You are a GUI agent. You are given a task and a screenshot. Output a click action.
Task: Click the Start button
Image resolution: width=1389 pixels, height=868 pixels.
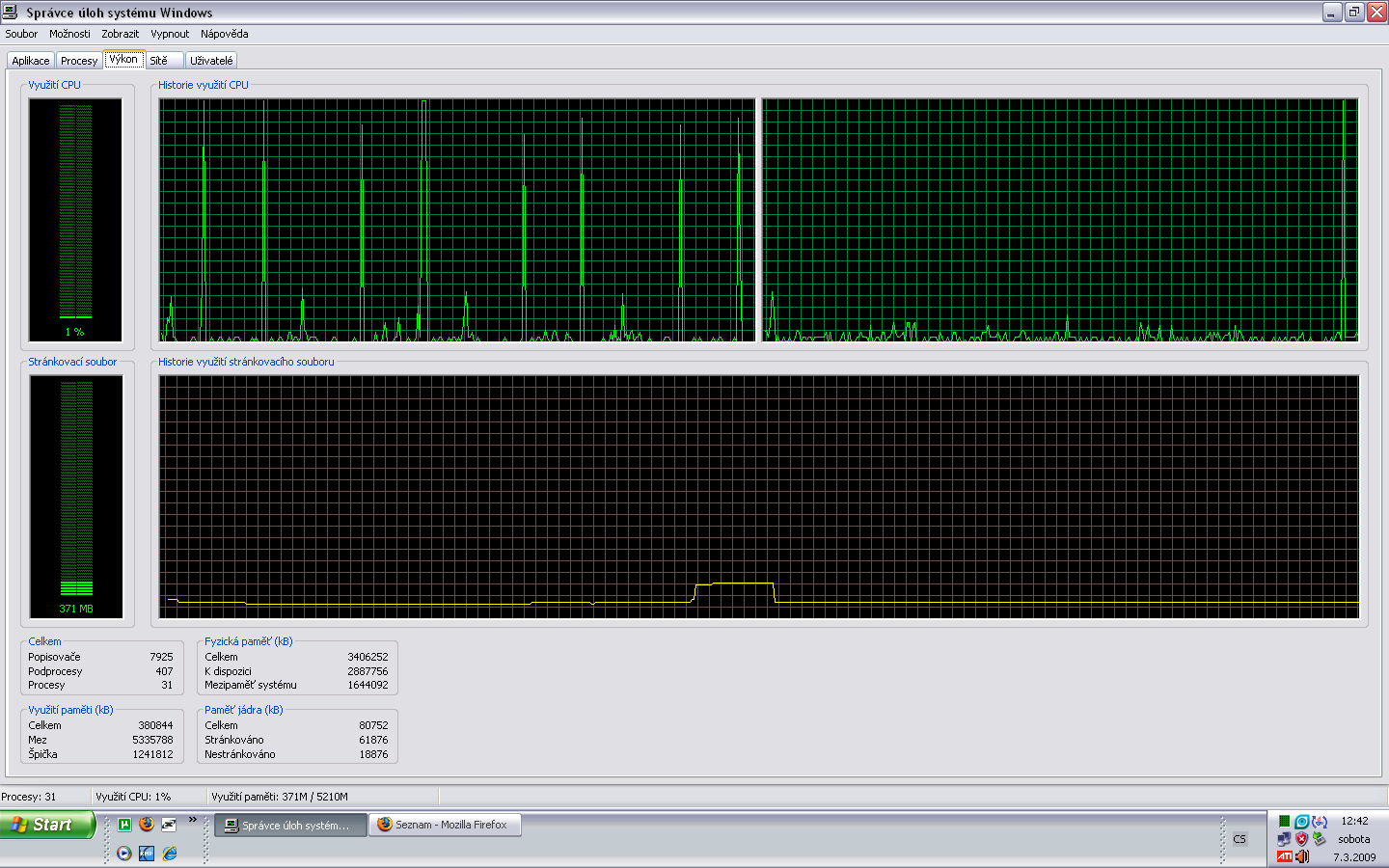click(x=46, y=825)
